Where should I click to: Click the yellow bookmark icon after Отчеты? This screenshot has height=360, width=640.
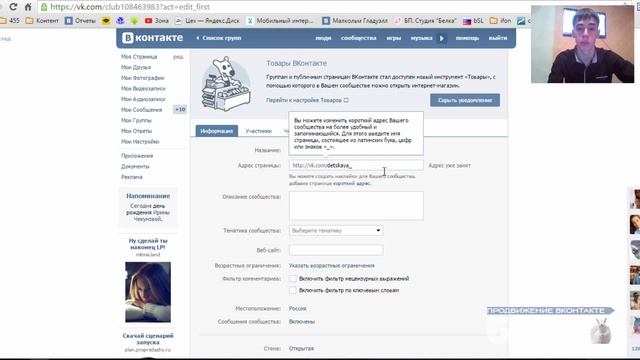coord(106,20)
